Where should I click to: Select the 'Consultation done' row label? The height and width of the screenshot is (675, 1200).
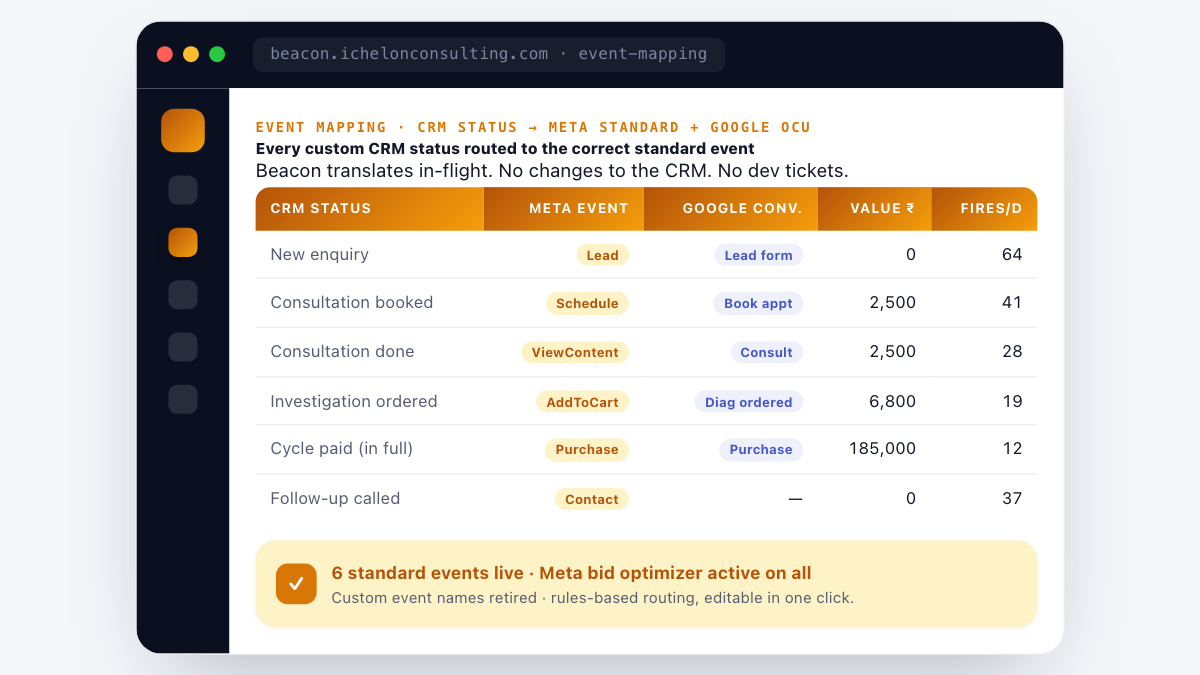[342, 352]
